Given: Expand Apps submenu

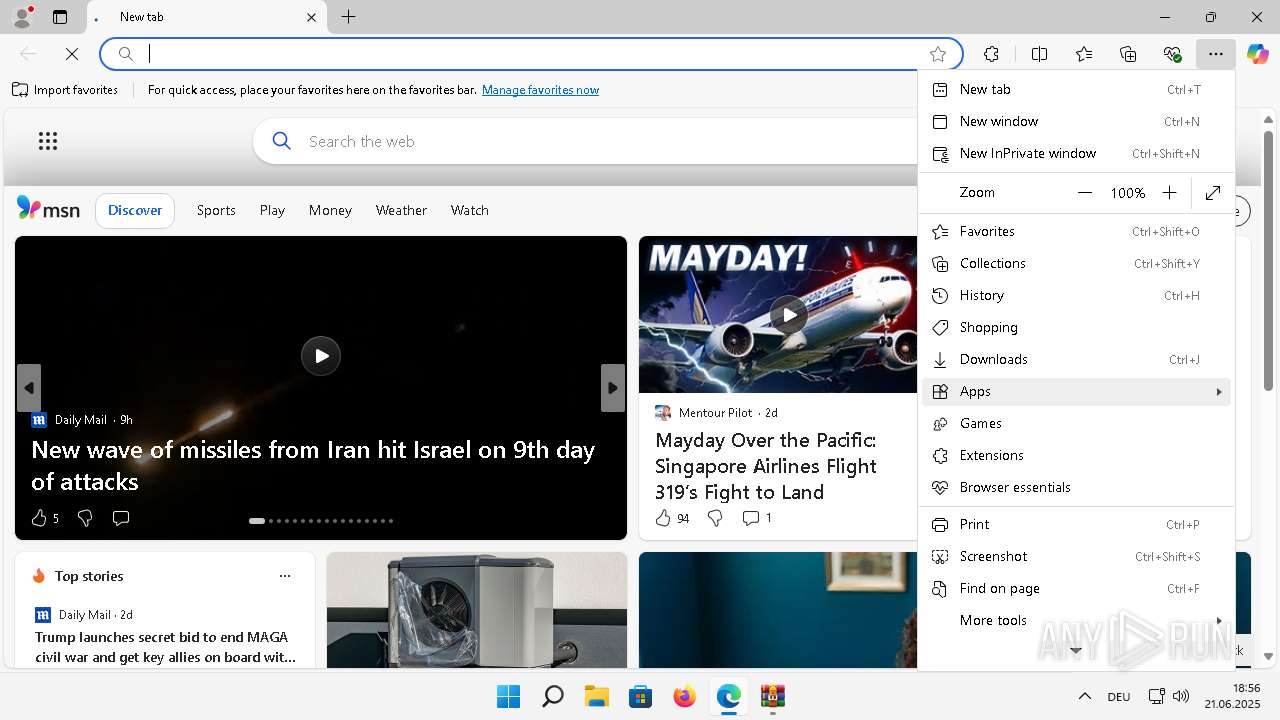Looking at the screenshot, I should [x=1075, y=391].
